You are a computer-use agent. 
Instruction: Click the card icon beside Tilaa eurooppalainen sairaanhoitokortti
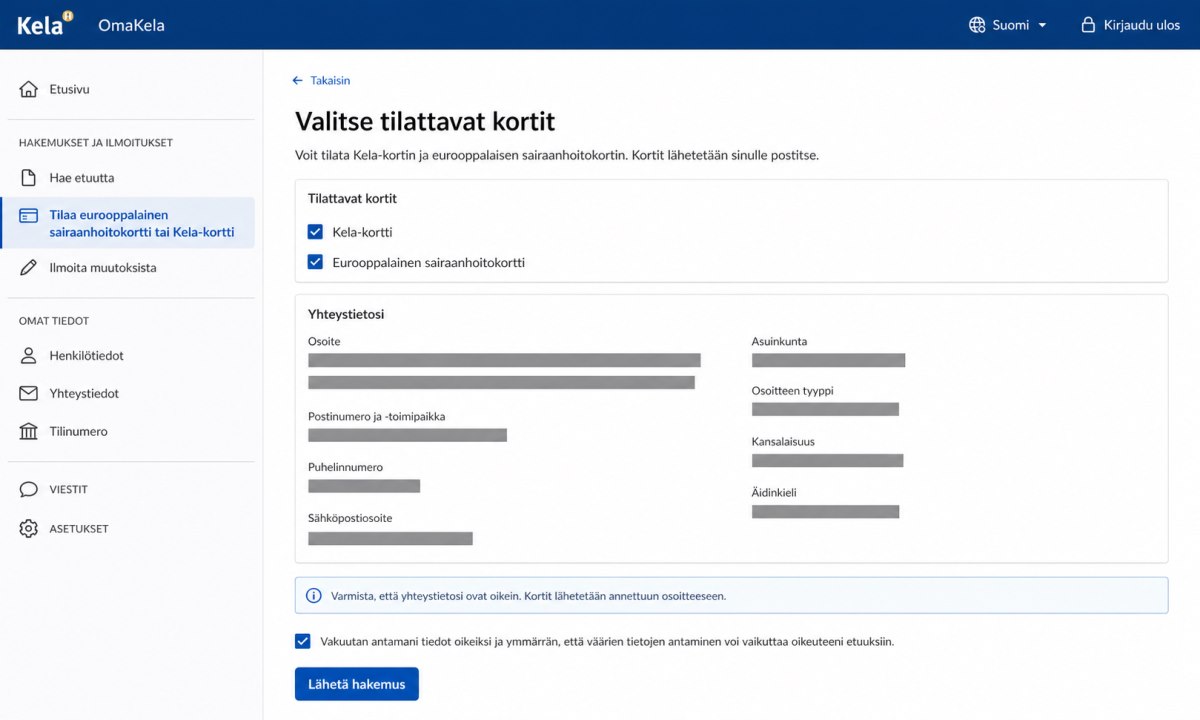29,216
